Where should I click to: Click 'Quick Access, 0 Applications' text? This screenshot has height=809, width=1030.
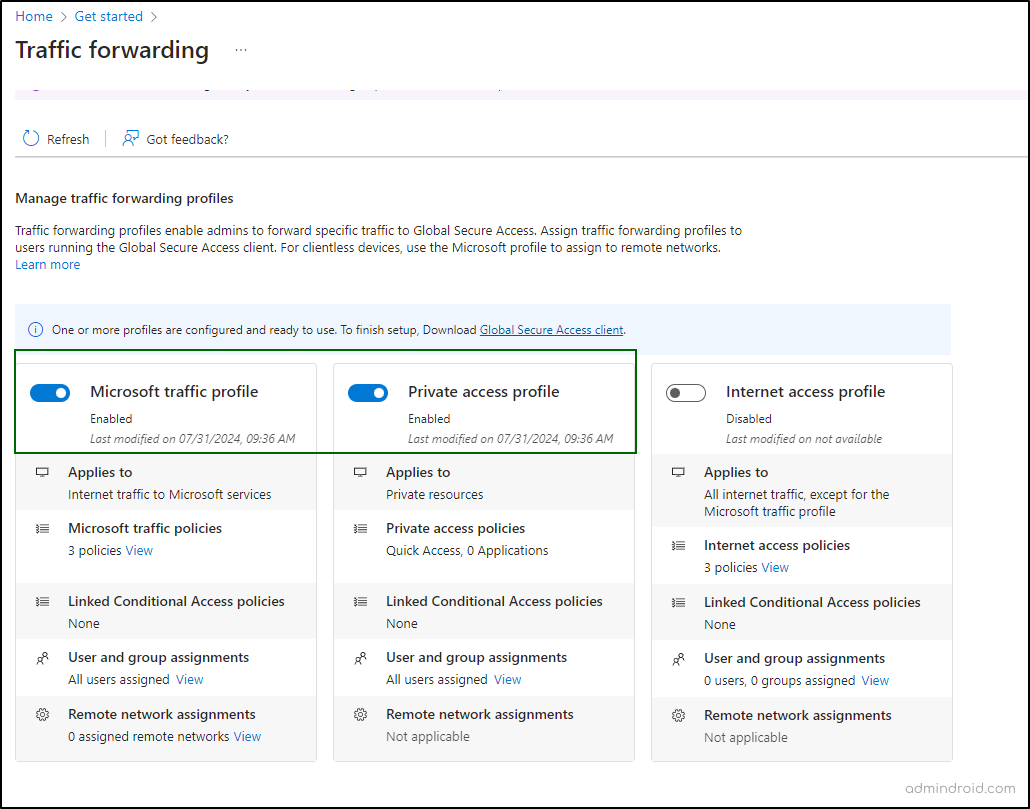tap(467, 550)
